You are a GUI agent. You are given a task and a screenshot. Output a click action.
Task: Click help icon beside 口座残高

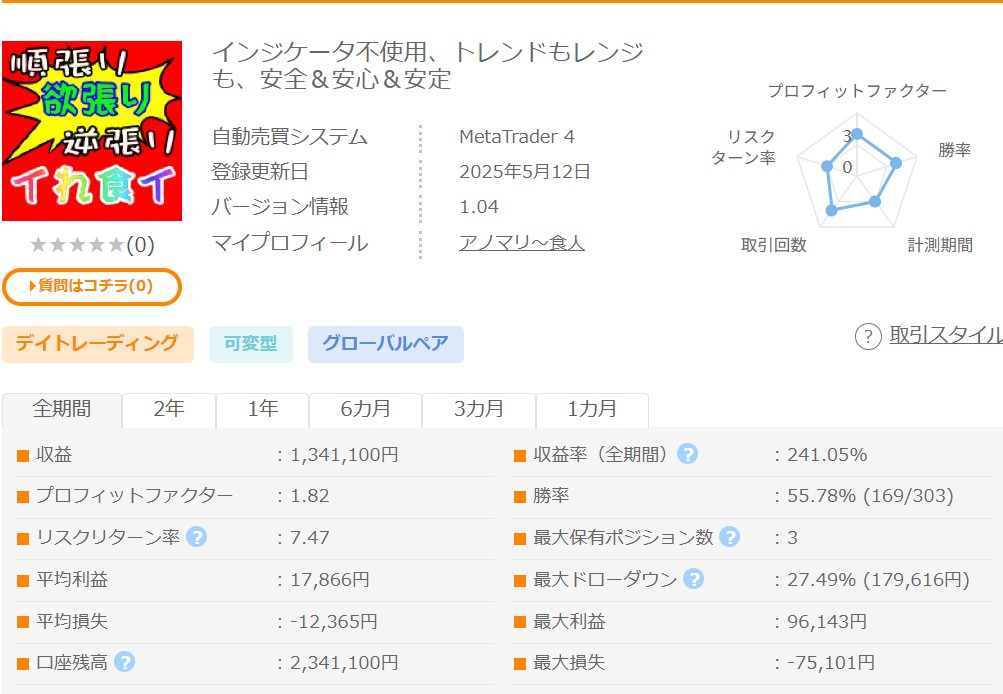(x=124, y=662)
